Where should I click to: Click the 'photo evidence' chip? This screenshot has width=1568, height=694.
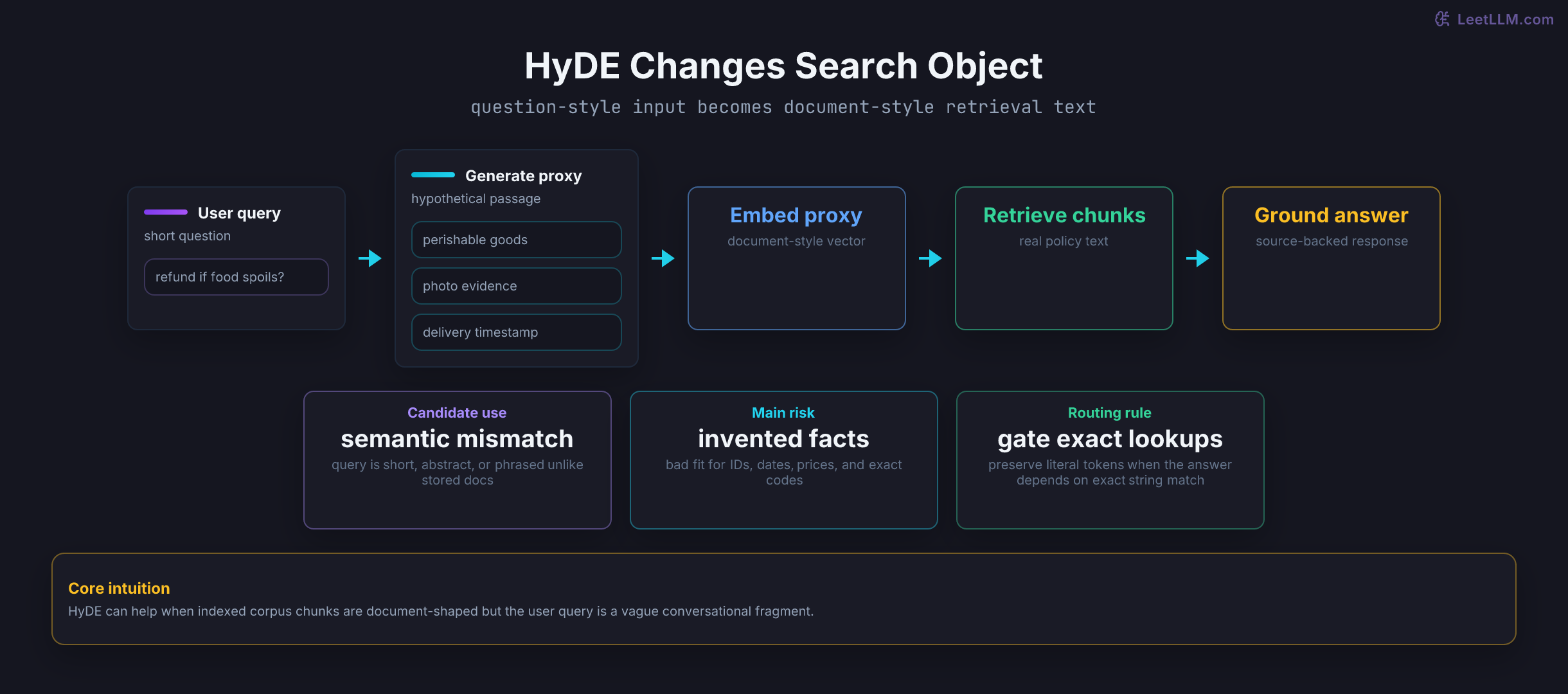(x=517, y=286)
